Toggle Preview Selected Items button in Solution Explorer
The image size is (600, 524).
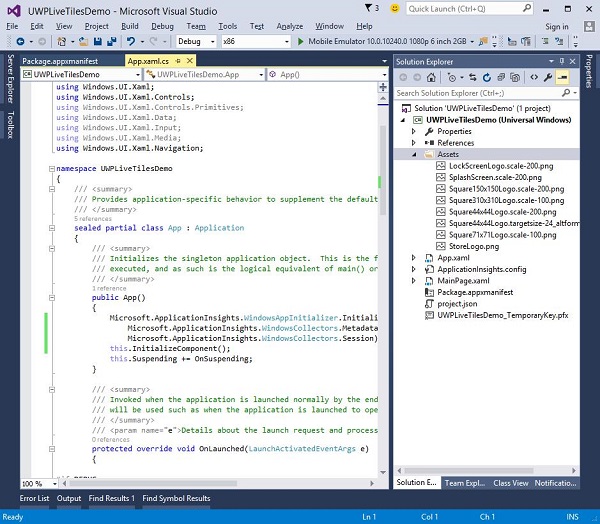(x=563, y=76)
